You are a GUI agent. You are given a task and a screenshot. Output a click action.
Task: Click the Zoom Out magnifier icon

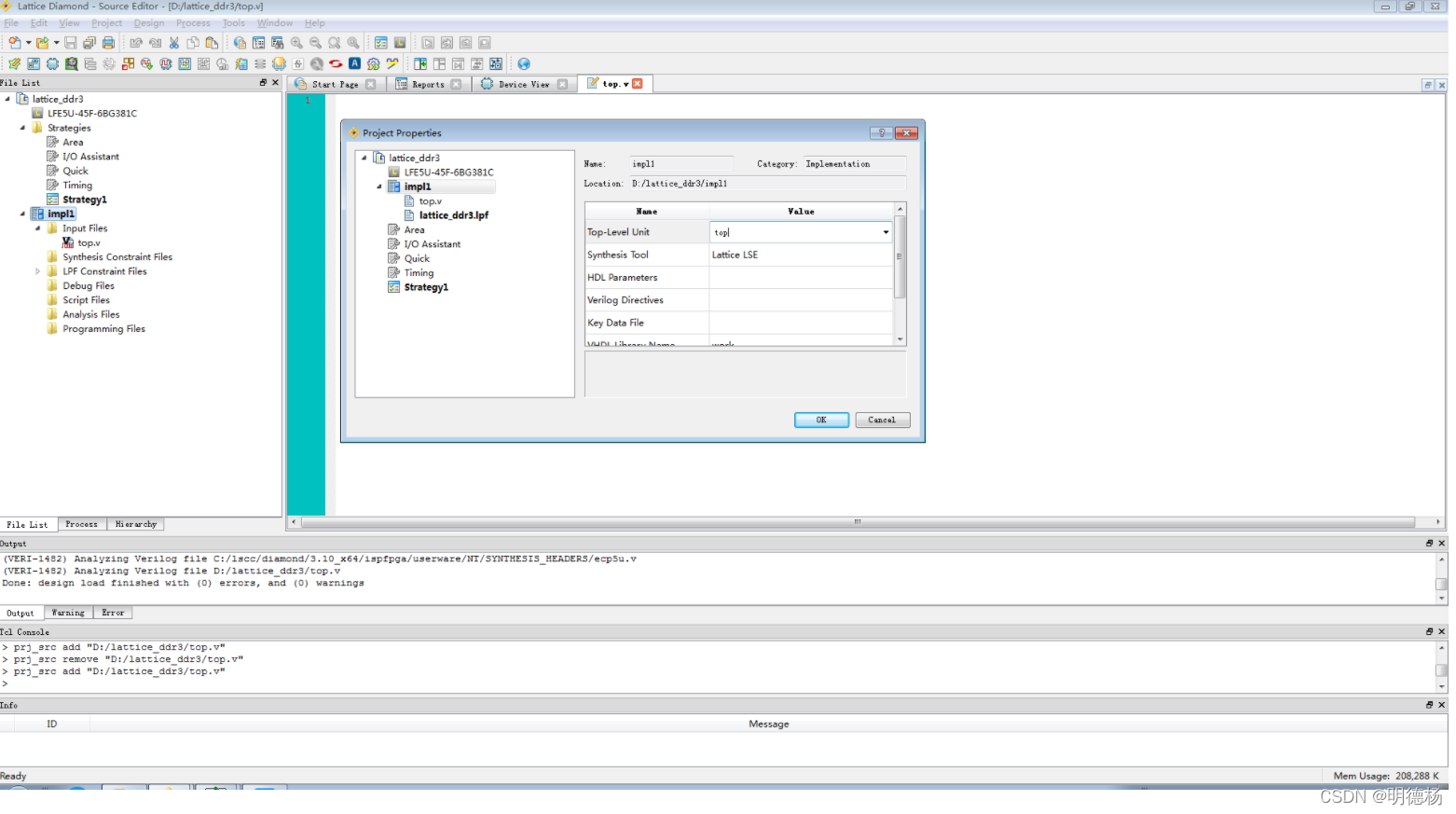pos(315,43)
